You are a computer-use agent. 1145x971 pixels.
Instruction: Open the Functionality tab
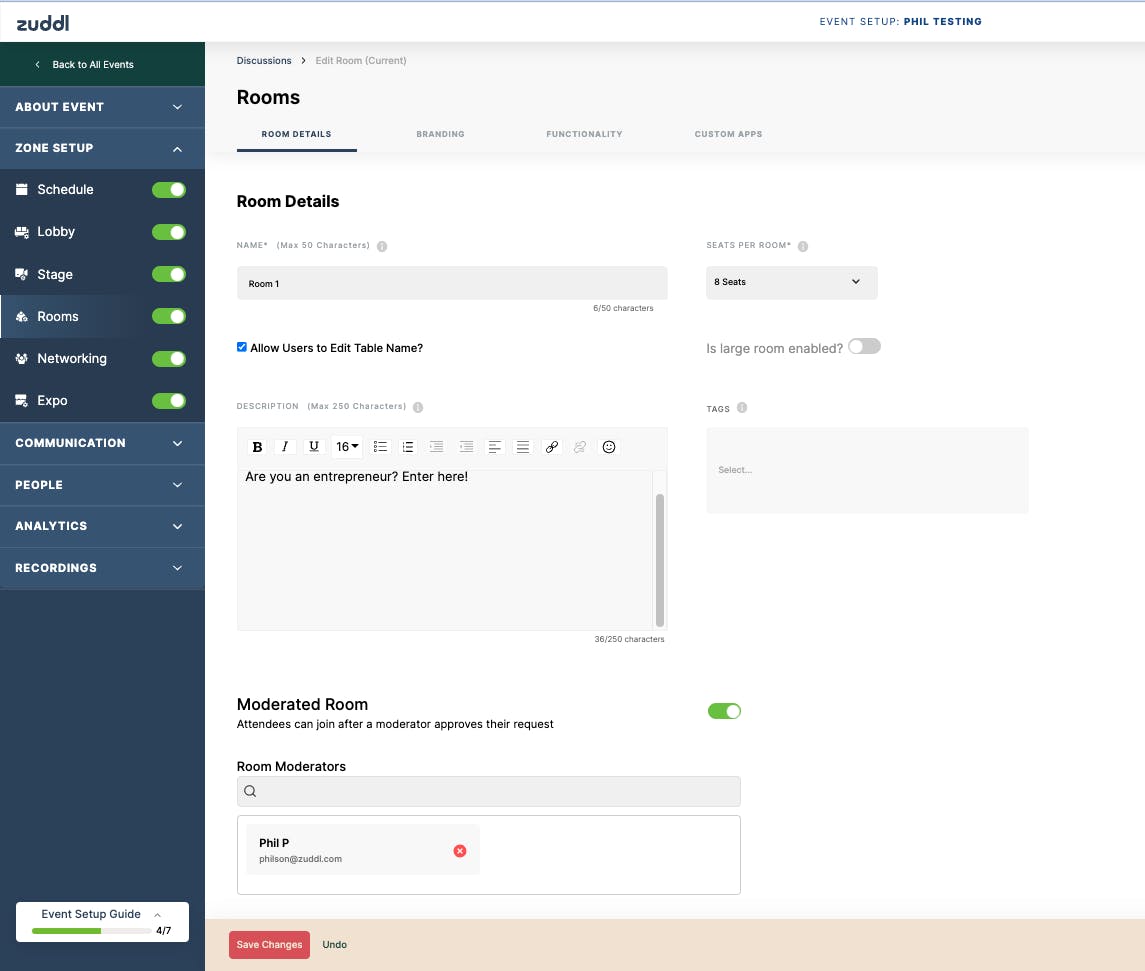(x=584, y=134)
